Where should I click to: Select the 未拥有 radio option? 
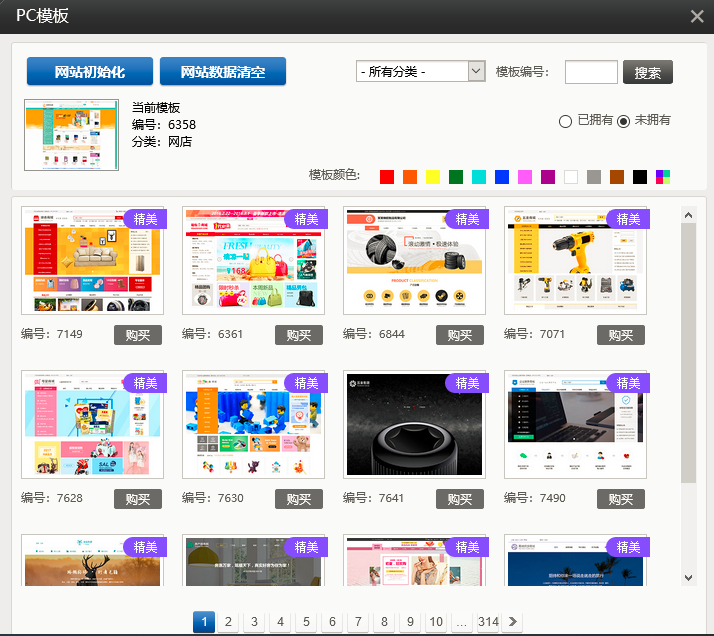pyautogui.click(x=624, y=121)
